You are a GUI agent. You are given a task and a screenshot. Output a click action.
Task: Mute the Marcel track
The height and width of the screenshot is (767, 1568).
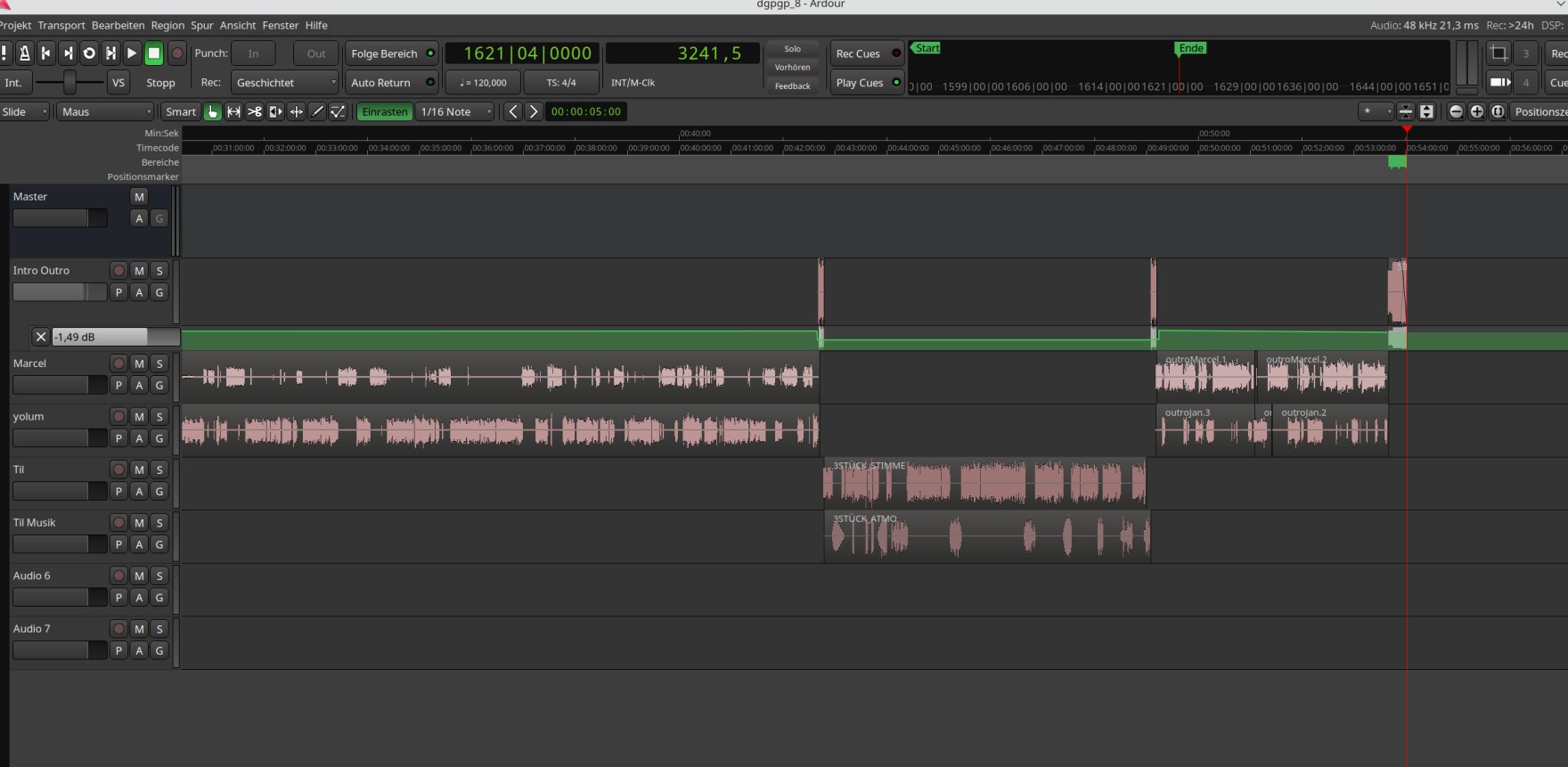pos(139,363)
